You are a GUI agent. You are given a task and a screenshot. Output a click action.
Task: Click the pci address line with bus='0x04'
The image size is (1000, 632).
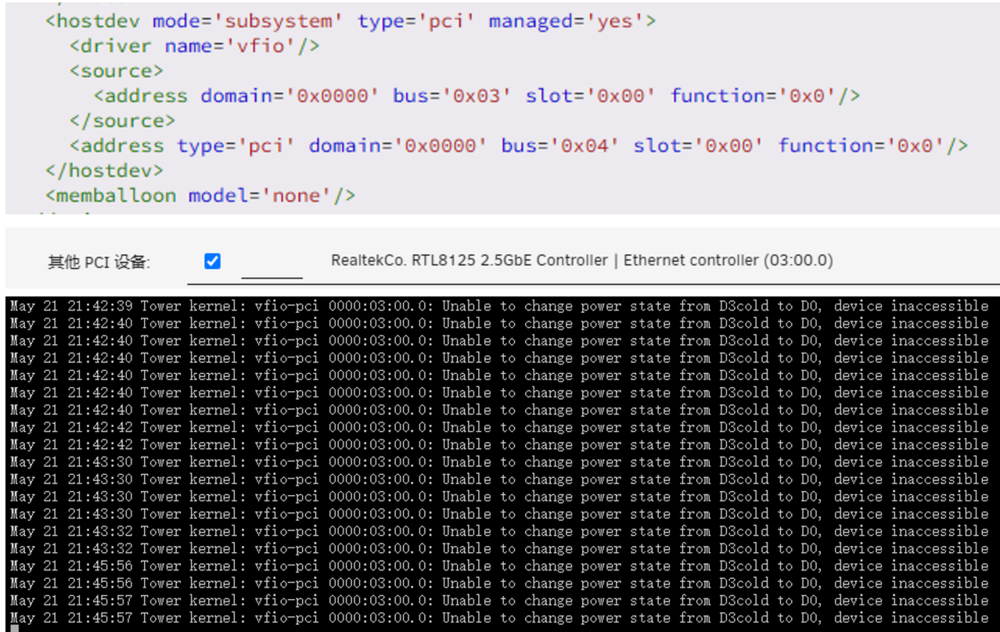coord(518,145)
